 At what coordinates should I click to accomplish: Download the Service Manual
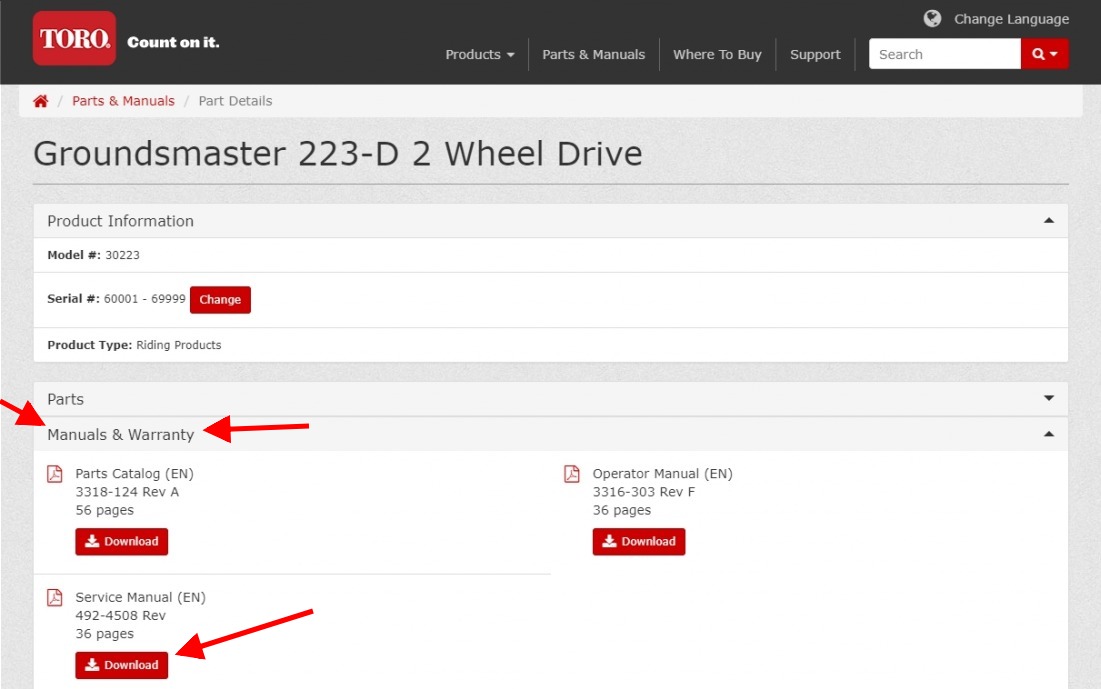click(x=122, y=666)
